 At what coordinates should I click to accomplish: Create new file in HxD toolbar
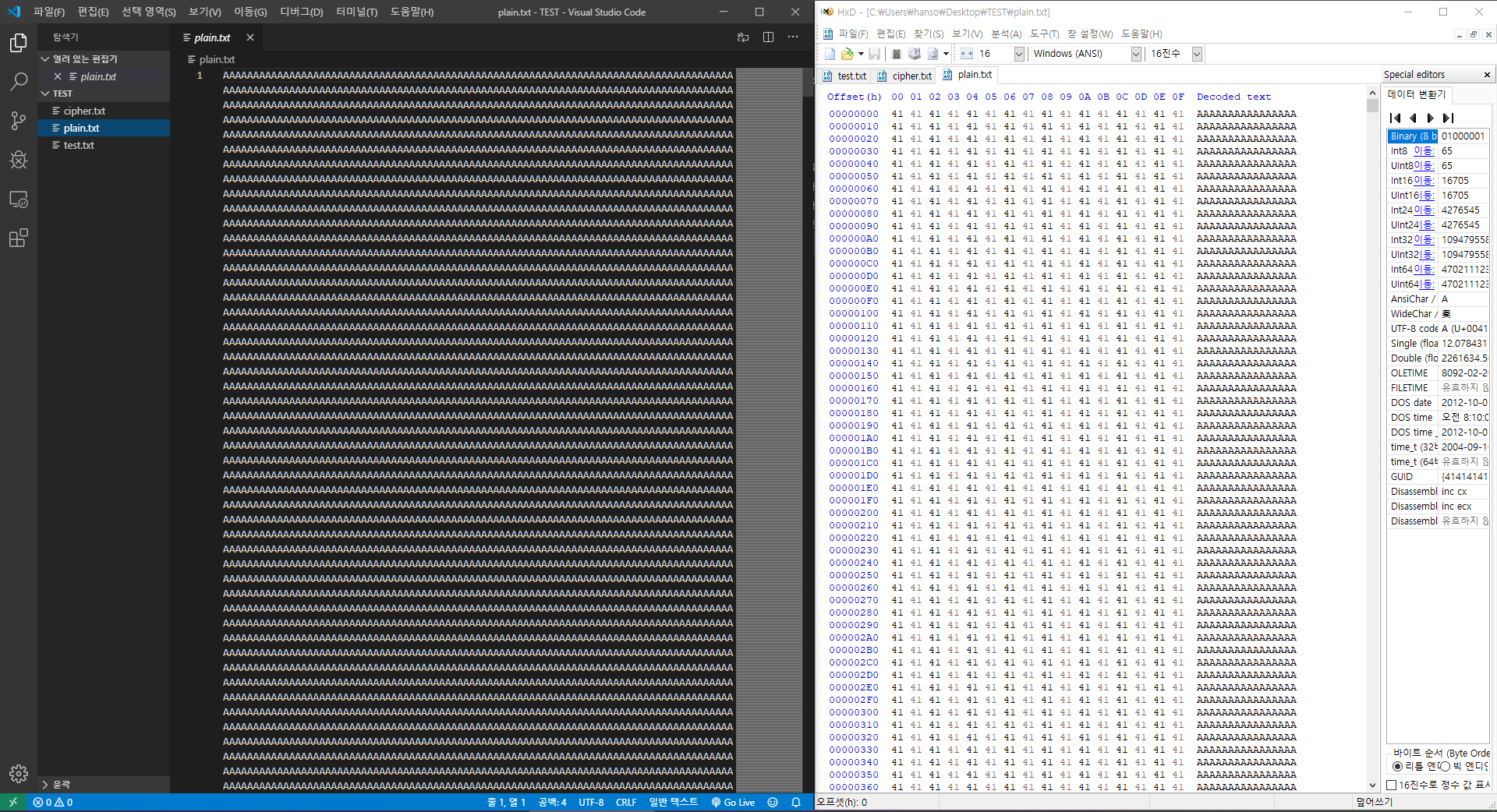click(830, 54)
